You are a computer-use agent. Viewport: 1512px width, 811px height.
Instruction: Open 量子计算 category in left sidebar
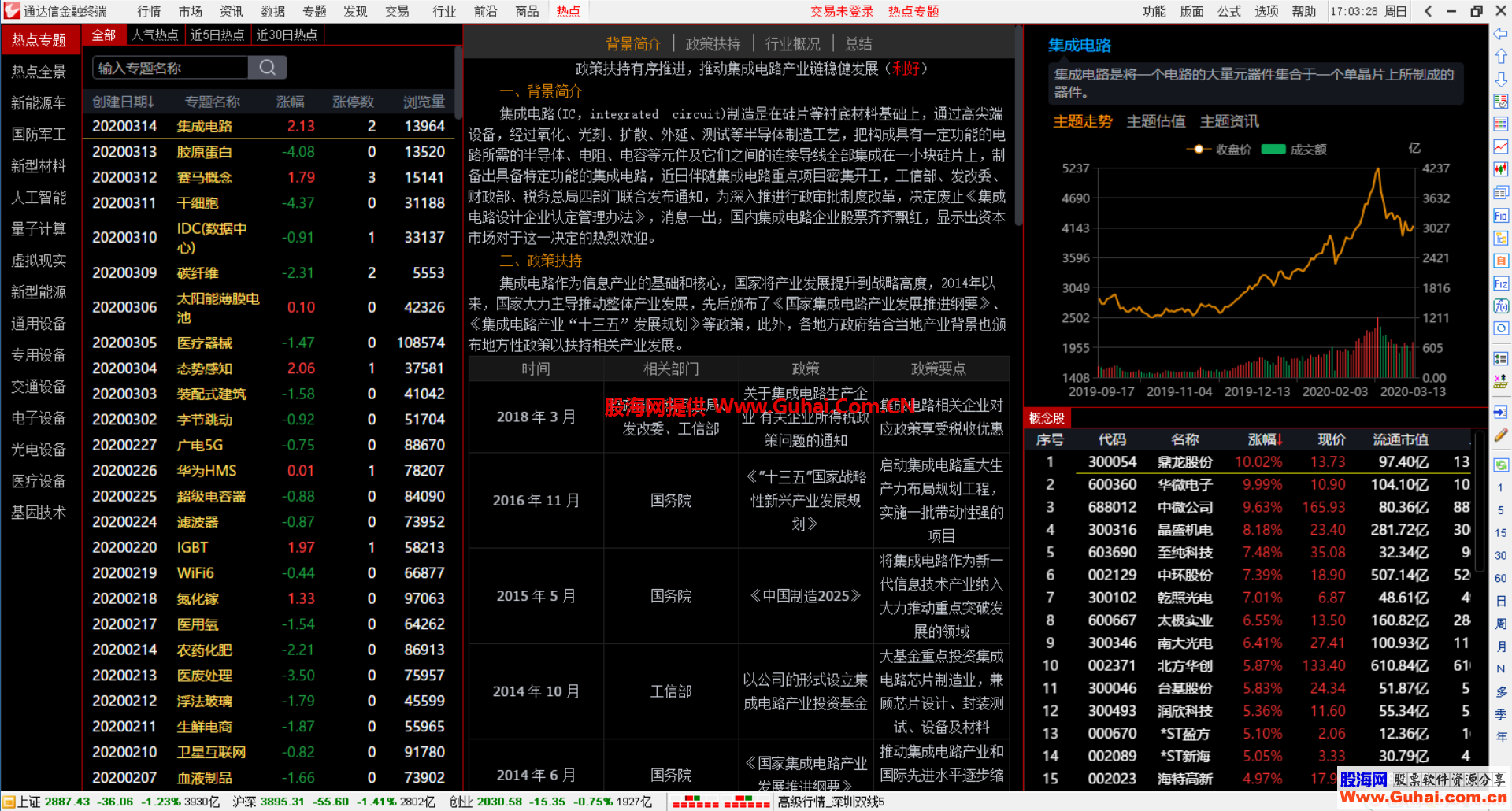point(39,229)
